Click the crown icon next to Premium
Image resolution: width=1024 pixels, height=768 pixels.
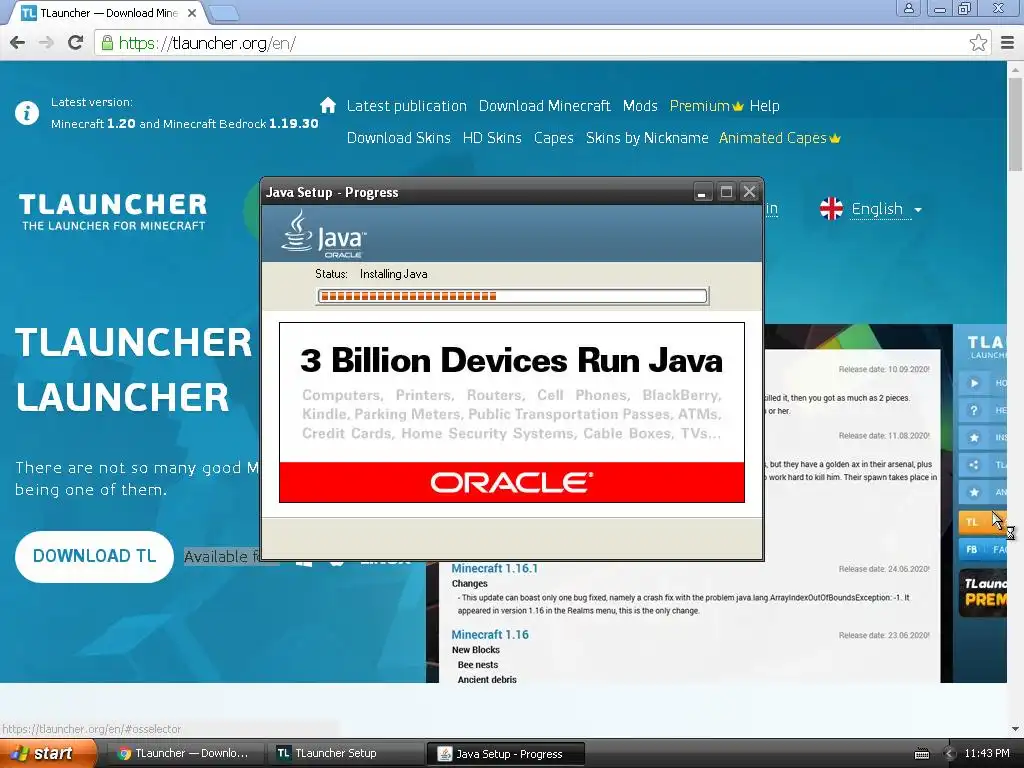(x=738, y=106)
